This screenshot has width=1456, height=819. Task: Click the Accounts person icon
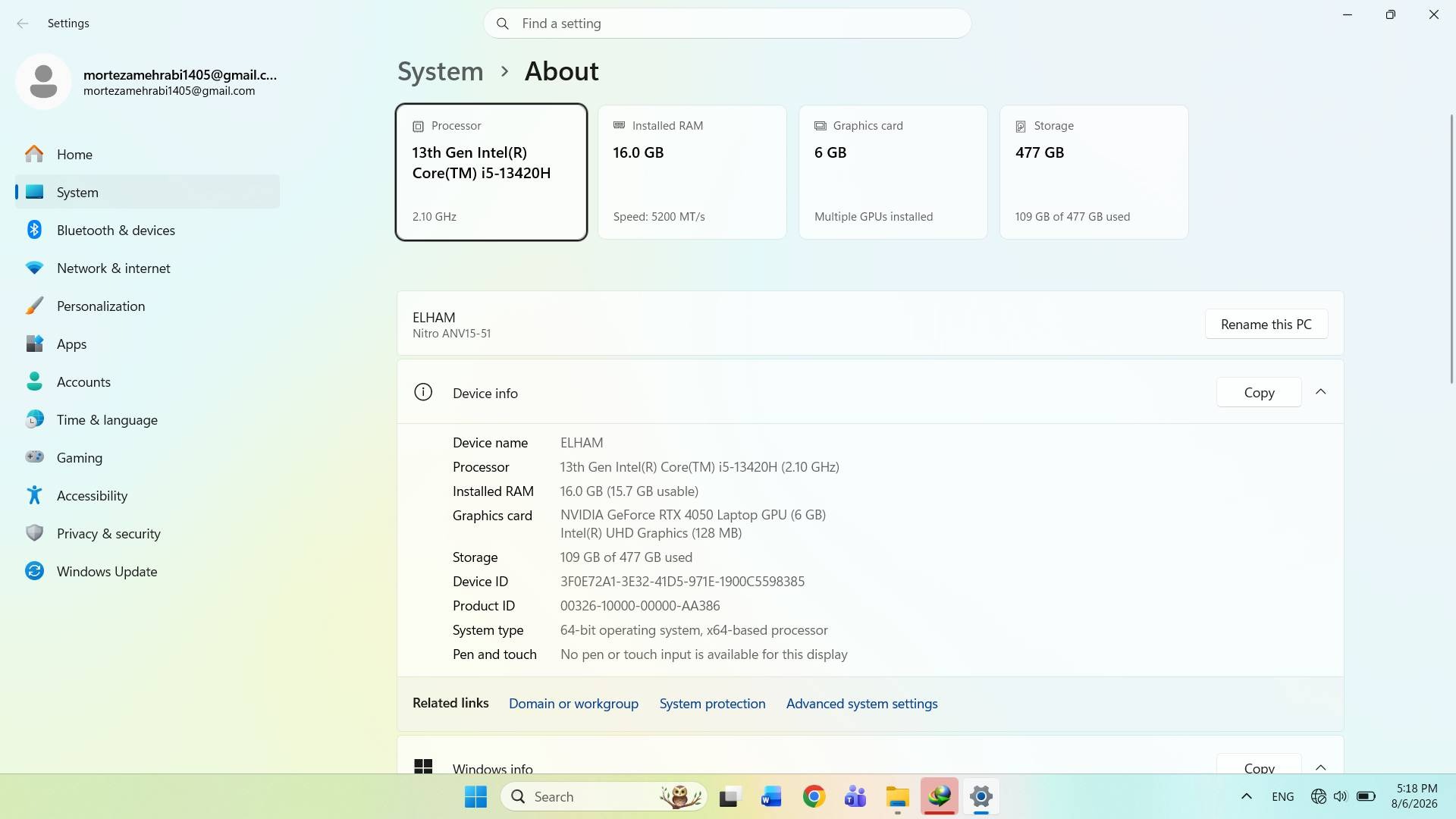point(34,381)
